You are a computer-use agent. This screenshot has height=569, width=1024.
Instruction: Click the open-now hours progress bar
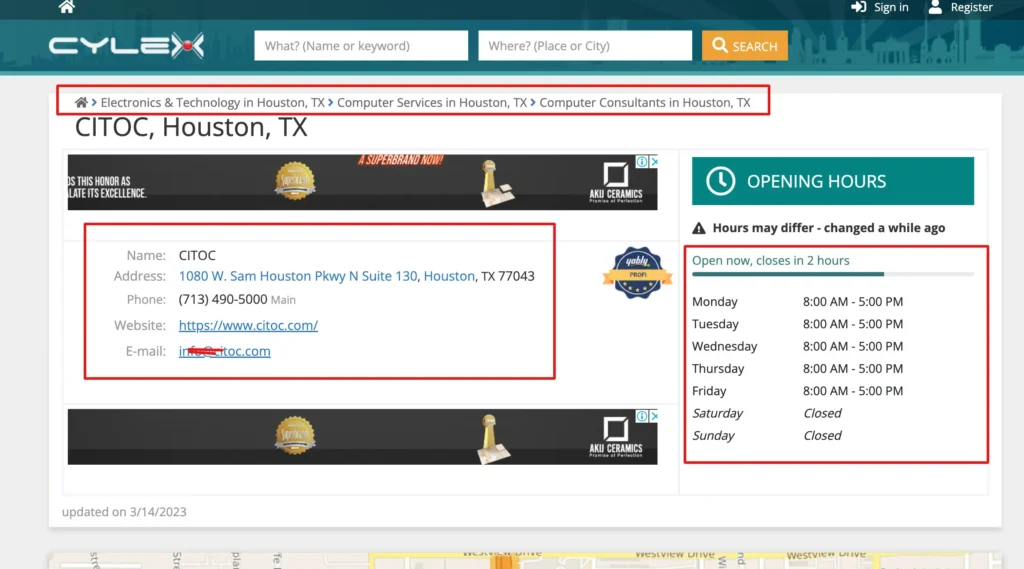click(832, 274)
